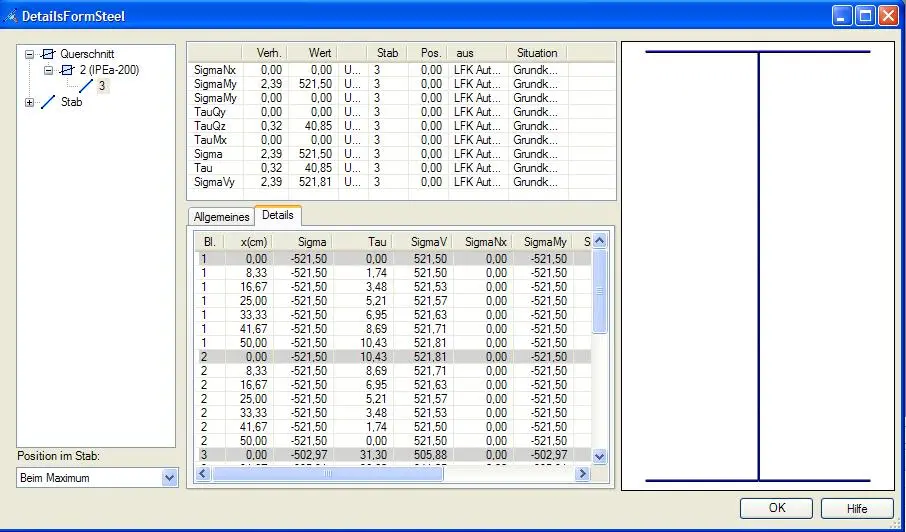Select the Details tab

point(278,215)
